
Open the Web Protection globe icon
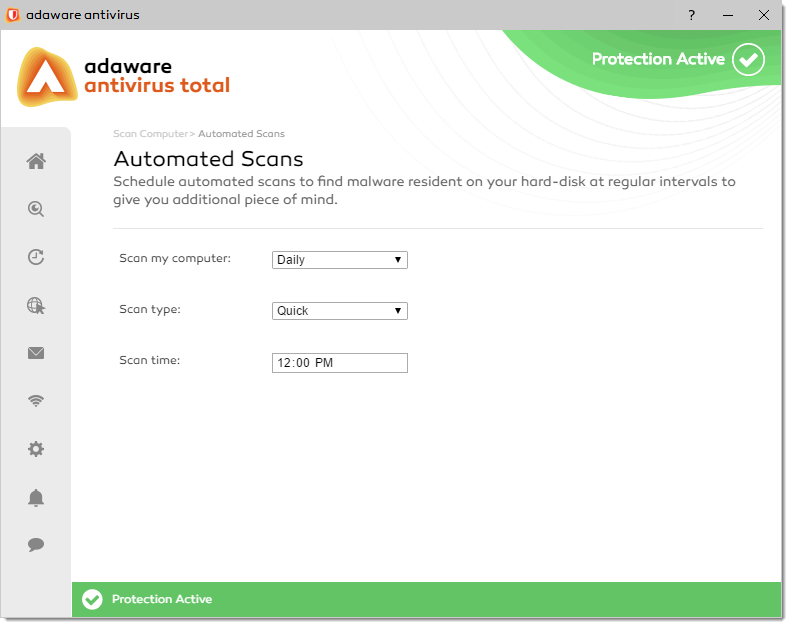pyautogui.click(x=36, y=305)
